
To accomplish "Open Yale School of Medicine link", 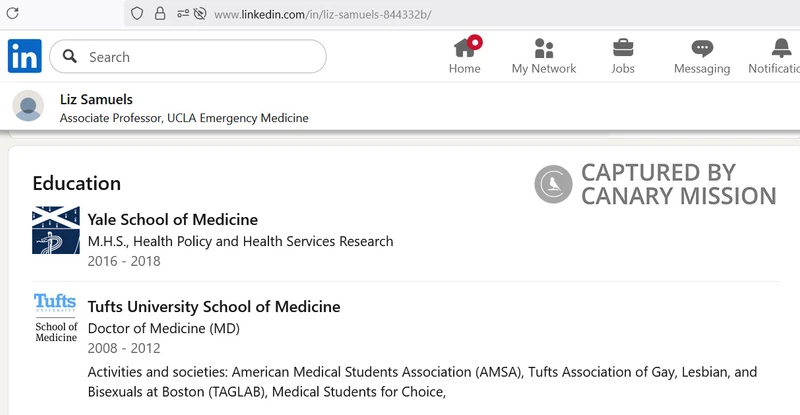I will 173,219.
